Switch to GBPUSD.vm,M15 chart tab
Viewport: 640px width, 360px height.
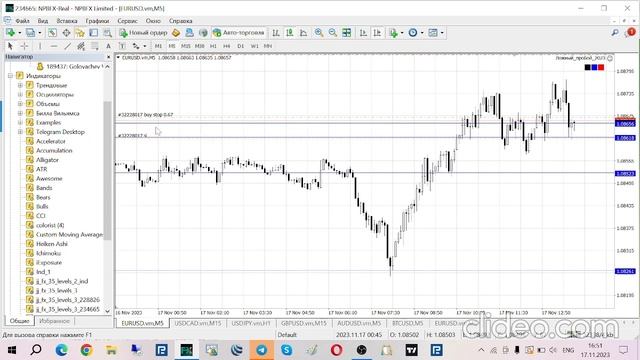pyautogui.click(x=303, y=323)
